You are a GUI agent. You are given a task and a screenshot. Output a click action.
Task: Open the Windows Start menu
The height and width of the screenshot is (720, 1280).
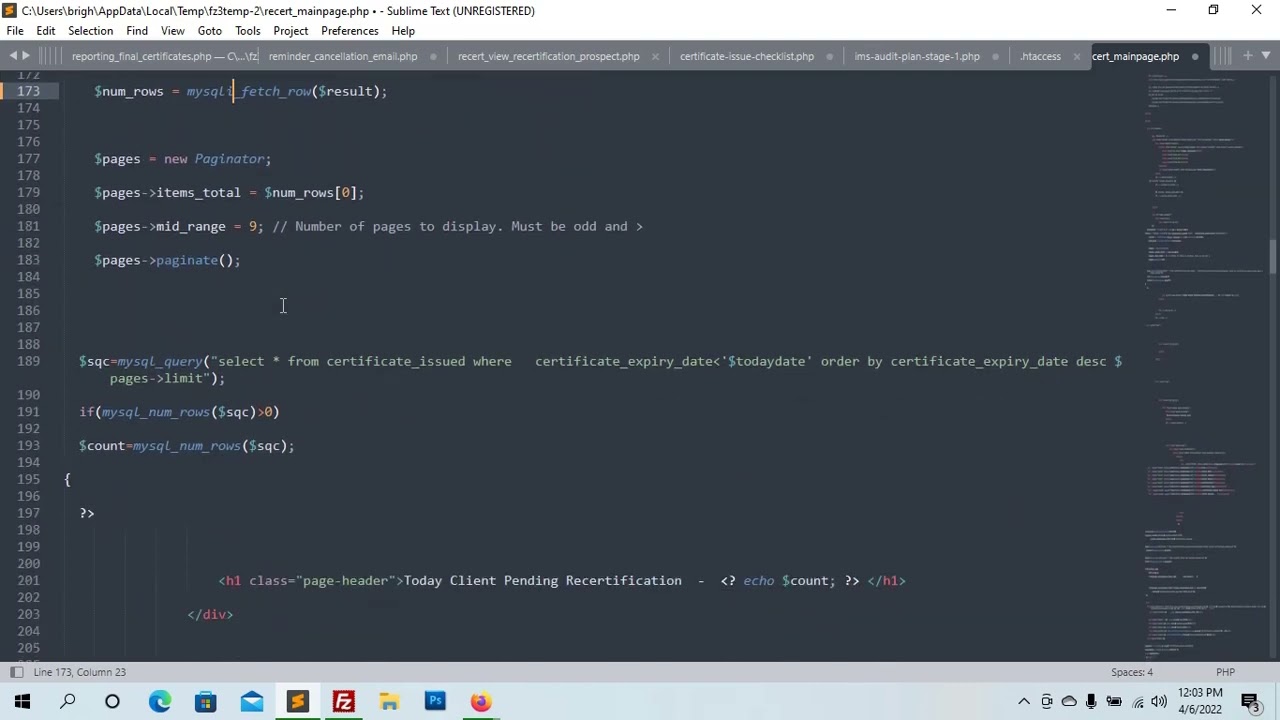click(x=22, y=701)
